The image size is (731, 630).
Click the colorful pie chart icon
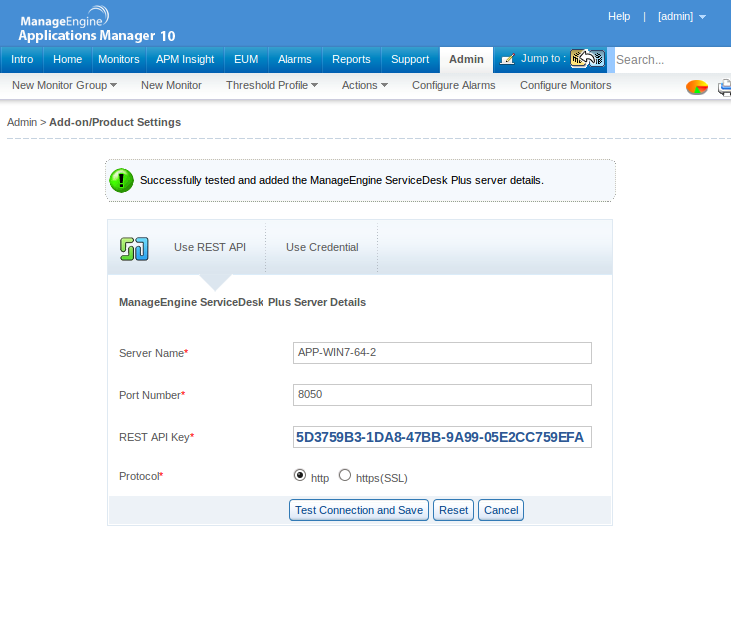coord(697,87)
